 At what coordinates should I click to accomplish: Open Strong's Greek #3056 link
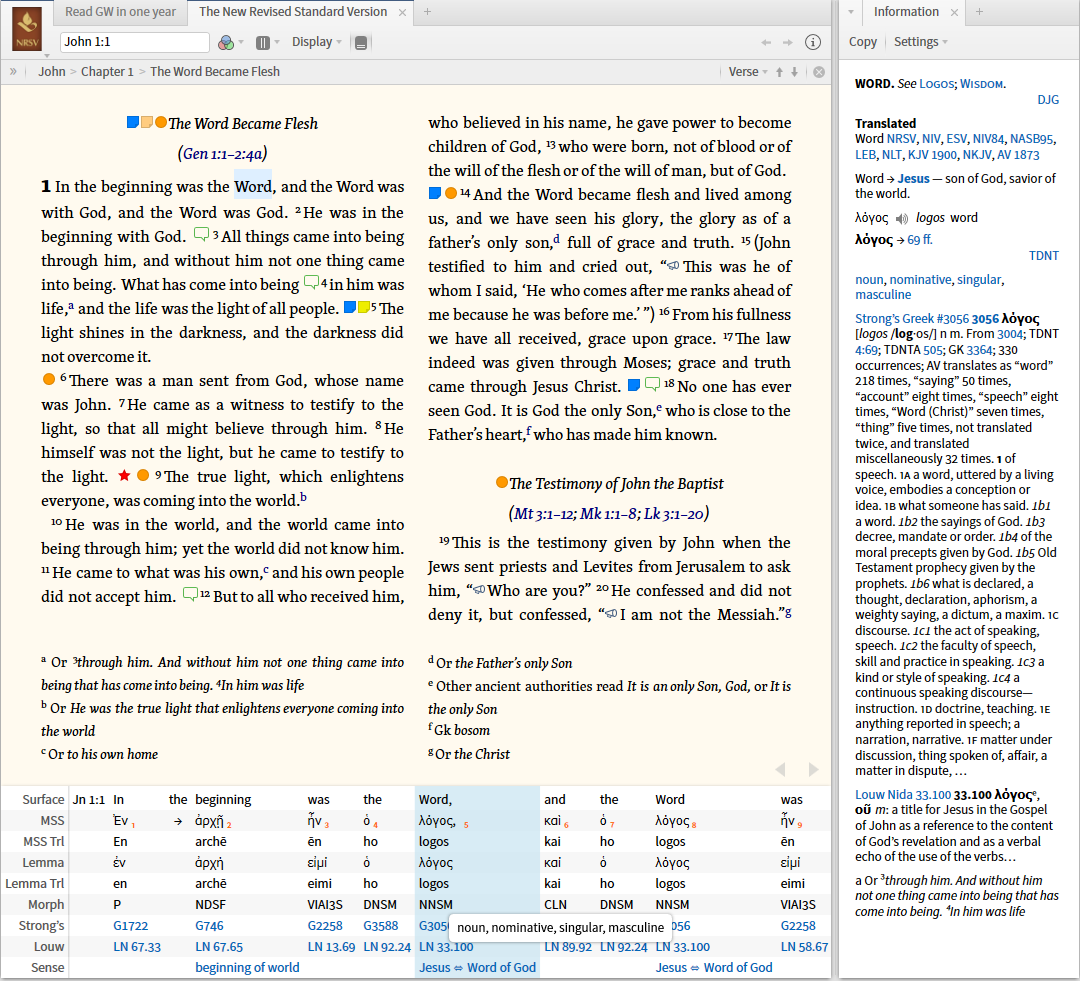912,318
